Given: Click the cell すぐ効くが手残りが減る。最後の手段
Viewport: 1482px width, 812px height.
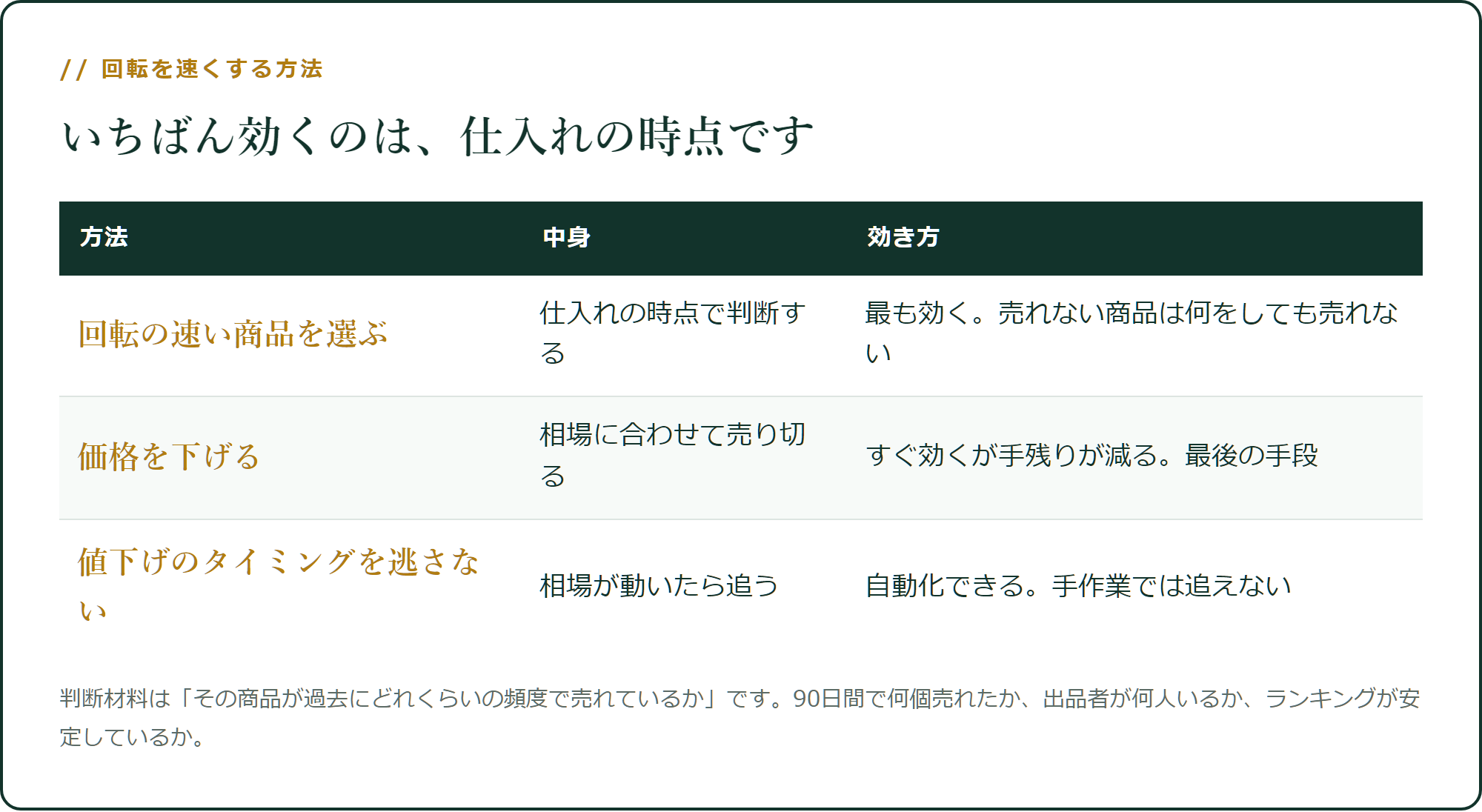Looking at the screenshot, I should (x=1091, y=456).
